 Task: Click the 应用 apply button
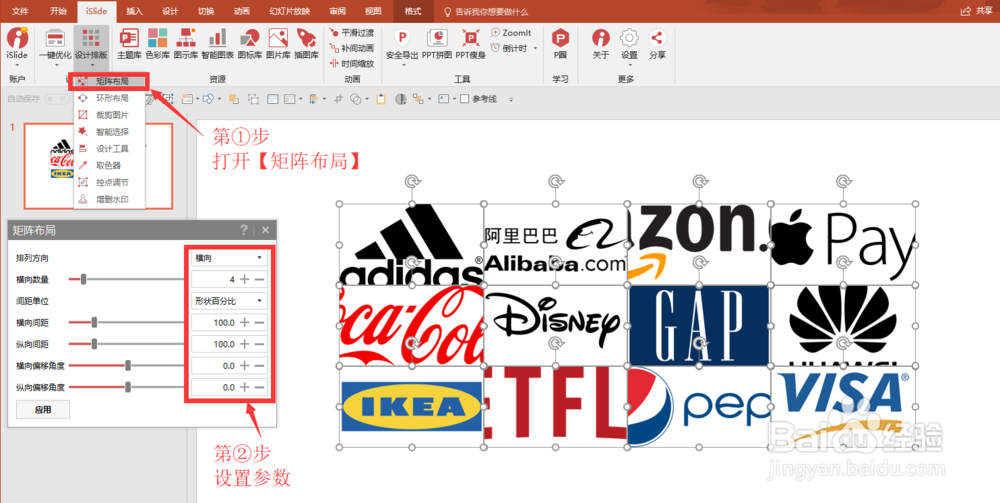coord(43,409)
